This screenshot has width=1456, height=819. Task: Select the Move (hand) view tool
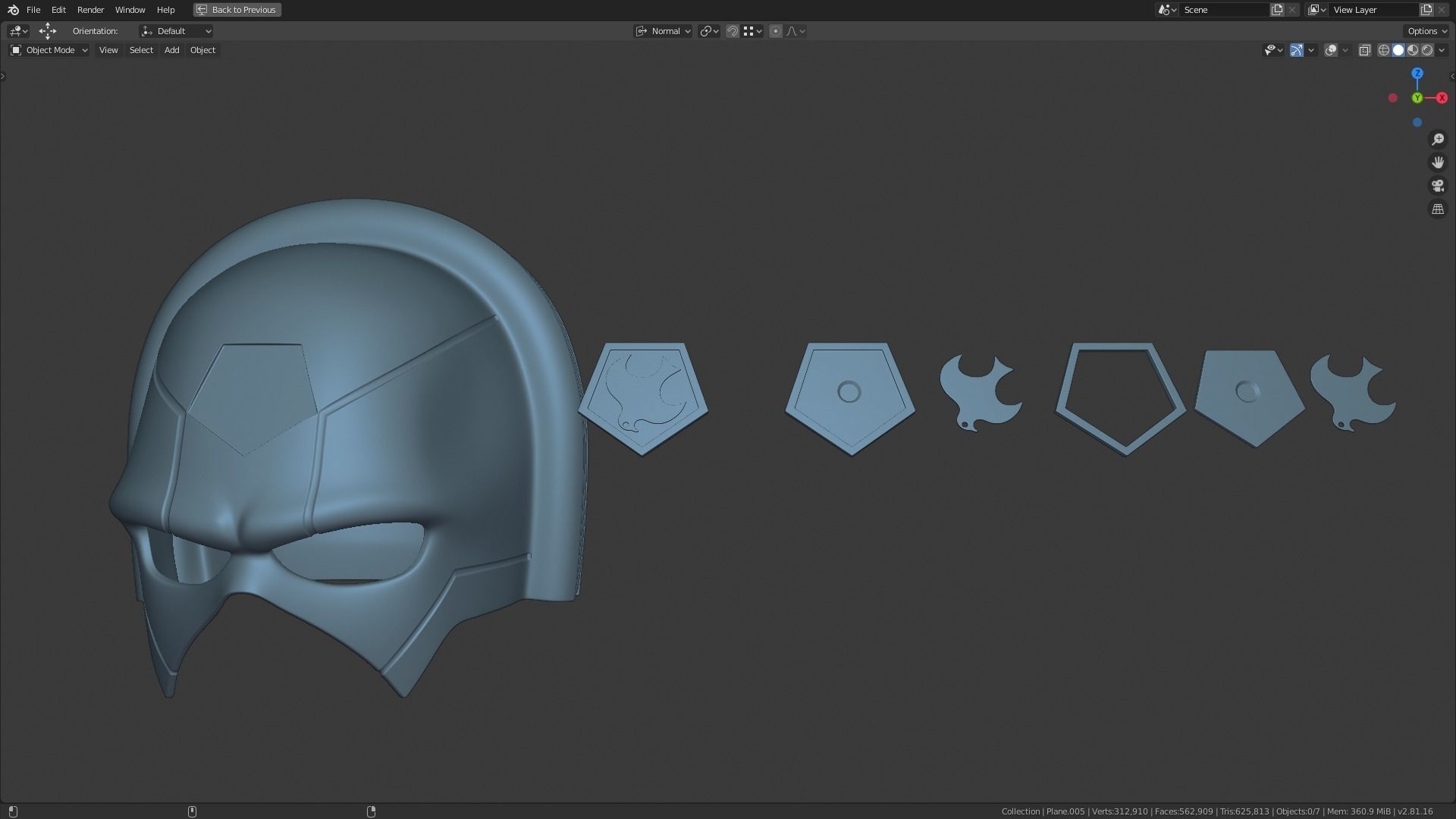coord(1438,162)
